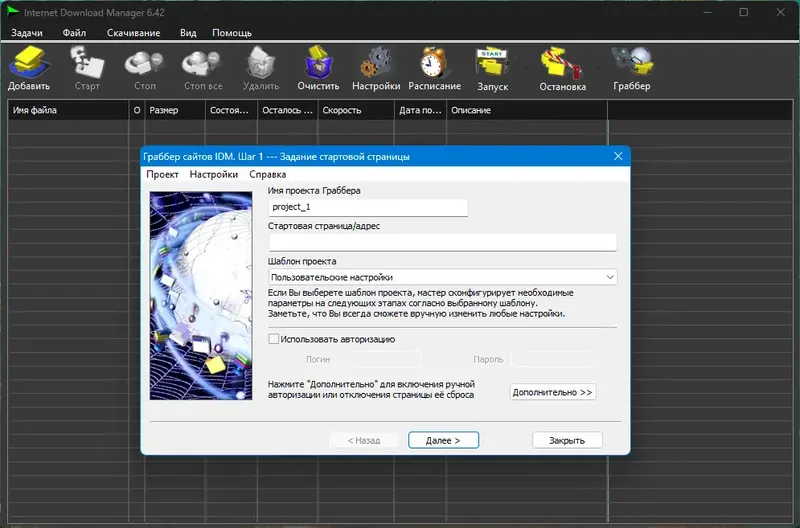This screenshot has height=528, width=800.
Task: Click the Имя проекта Граббера text field
Action: [x=368, y=207]
